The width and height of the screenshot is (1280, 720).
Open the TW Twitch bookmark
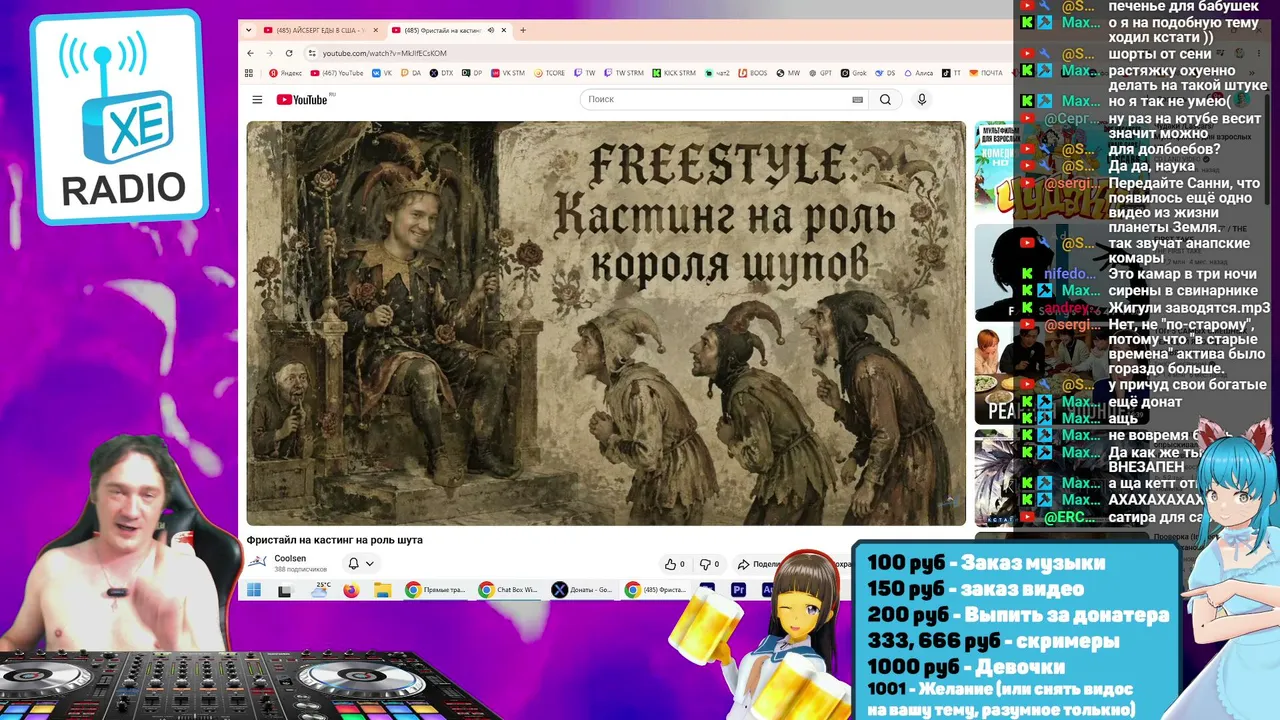click(585, 73)
